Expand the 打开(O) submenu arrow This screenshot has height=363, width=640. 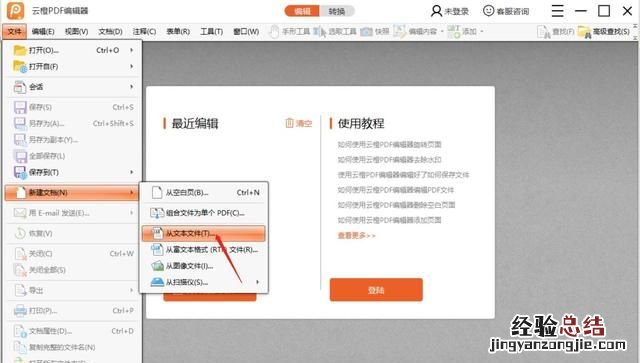pos(132,50)
